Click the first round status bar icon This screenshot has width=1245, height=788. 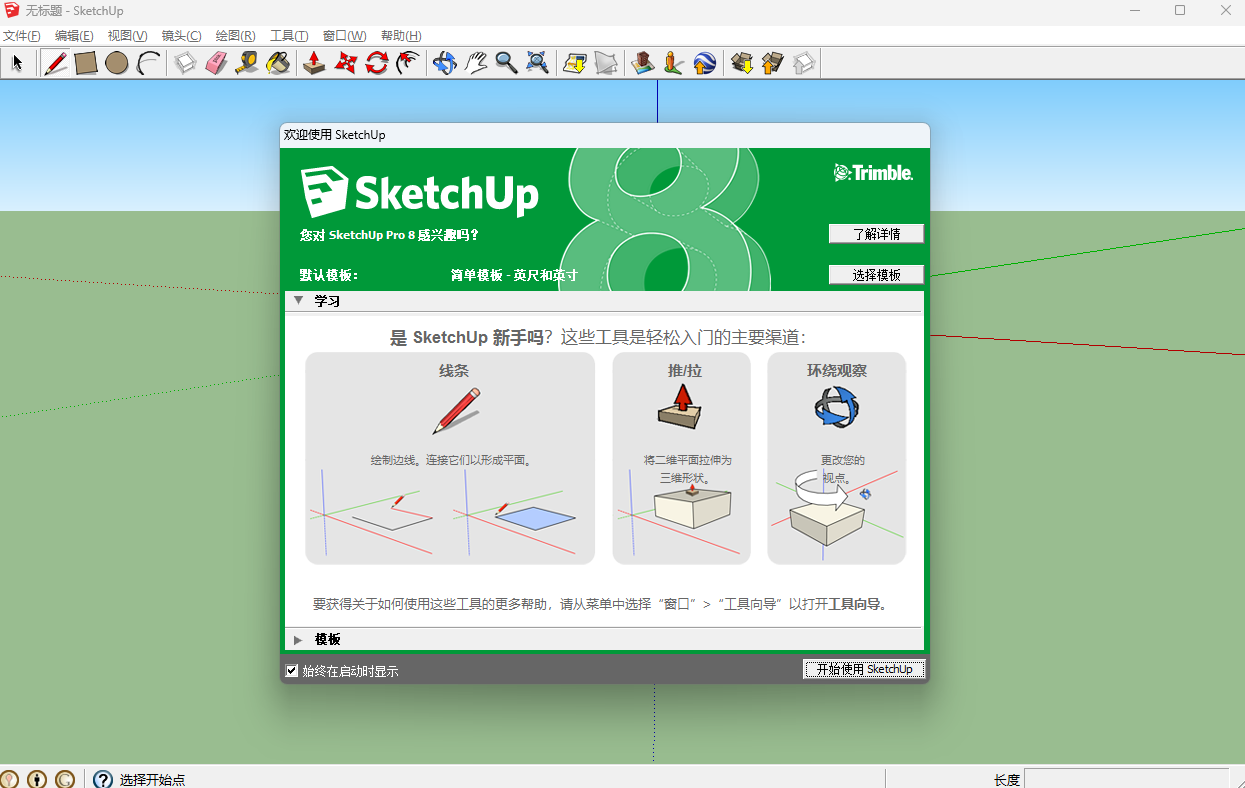pyautogui.click(x=9, y=779)
